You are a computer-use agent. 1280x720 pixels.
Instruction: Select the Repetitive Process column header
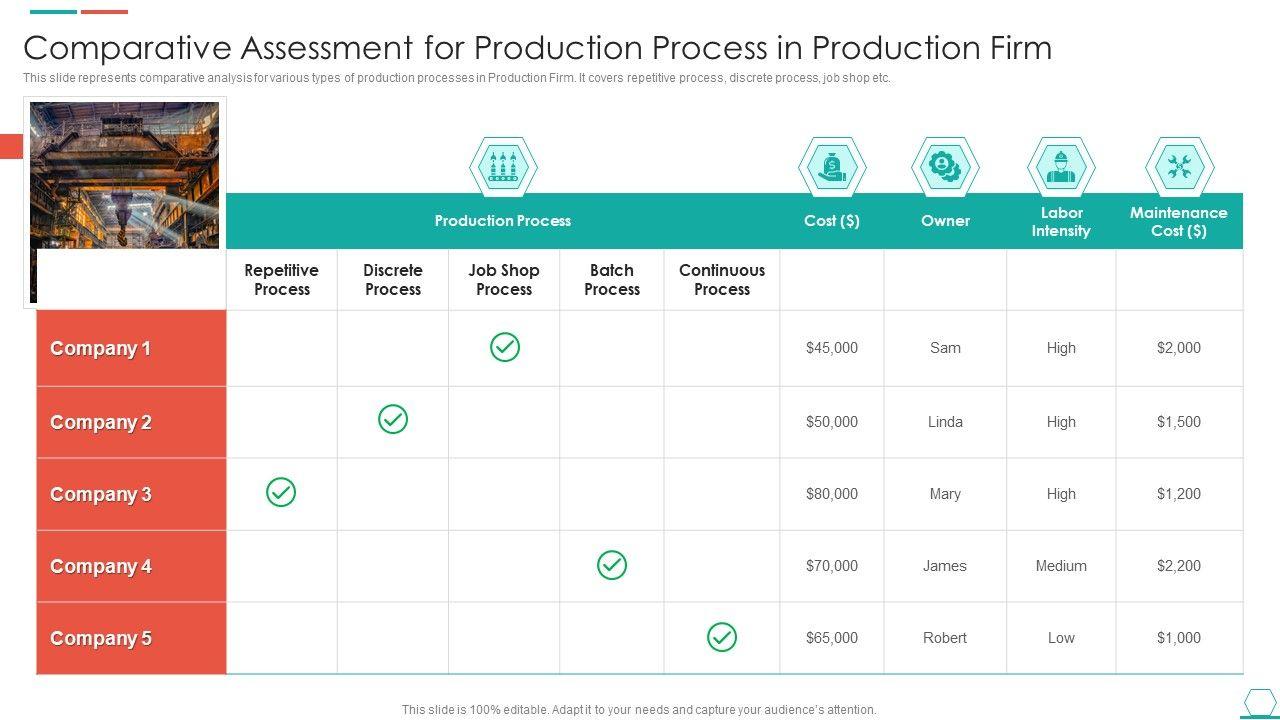pos(282,280)
